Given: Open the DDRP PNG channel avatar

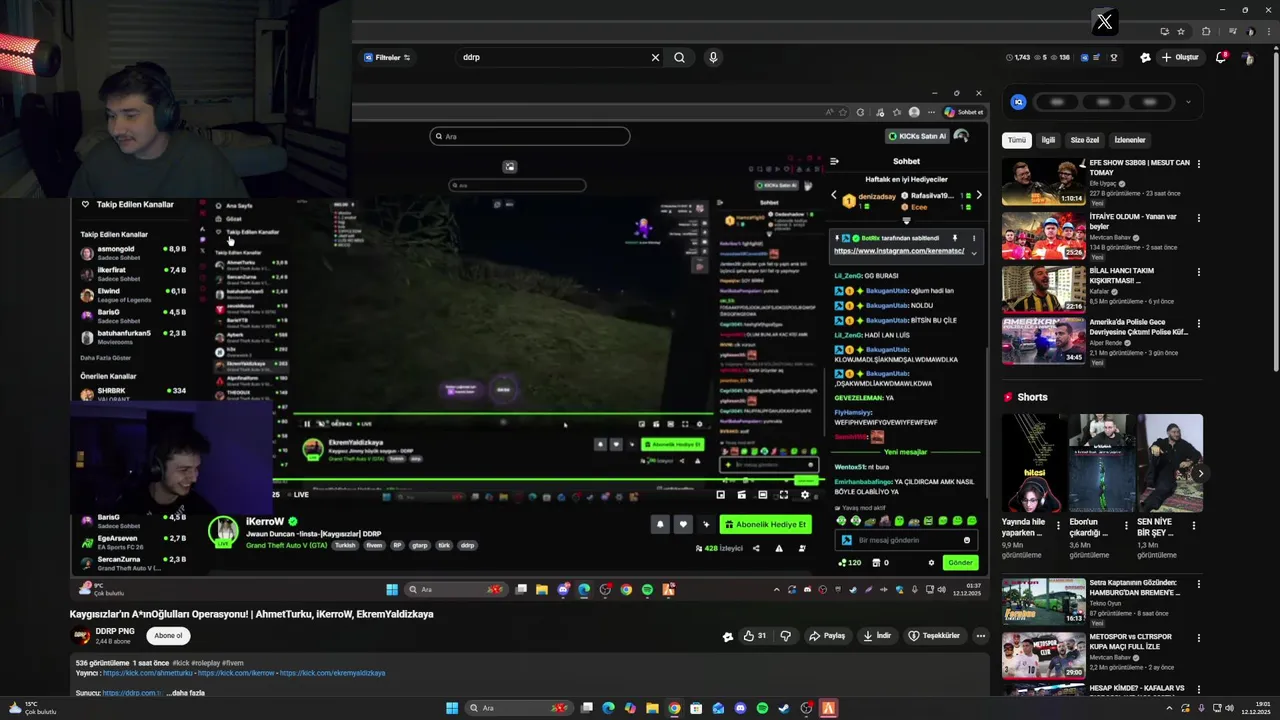Looking at the screenshot, I should 80,636.
